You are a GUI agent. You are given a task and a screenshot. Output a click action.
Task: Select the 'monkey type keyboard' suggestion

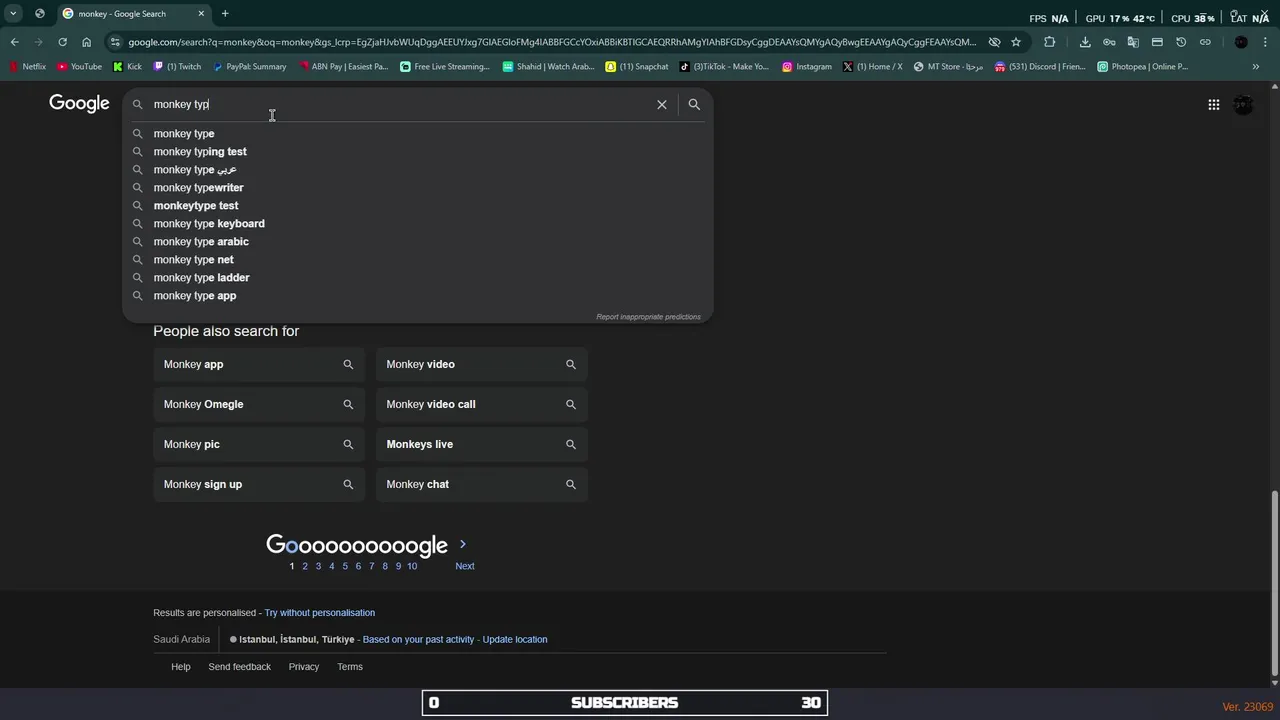(x=417, y=223)
